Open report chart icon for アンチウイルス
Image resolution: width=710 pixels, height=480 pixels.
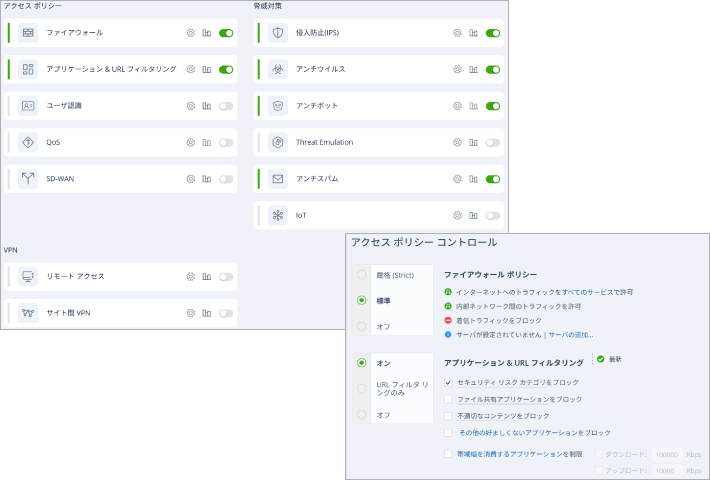click(473, 69)
